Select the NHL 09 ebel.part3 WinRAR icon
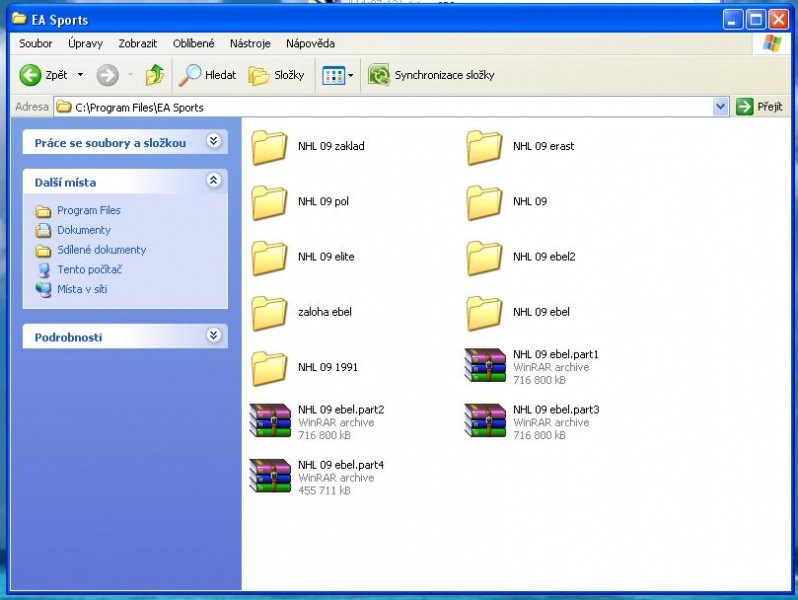 click(x=486, y=421)
